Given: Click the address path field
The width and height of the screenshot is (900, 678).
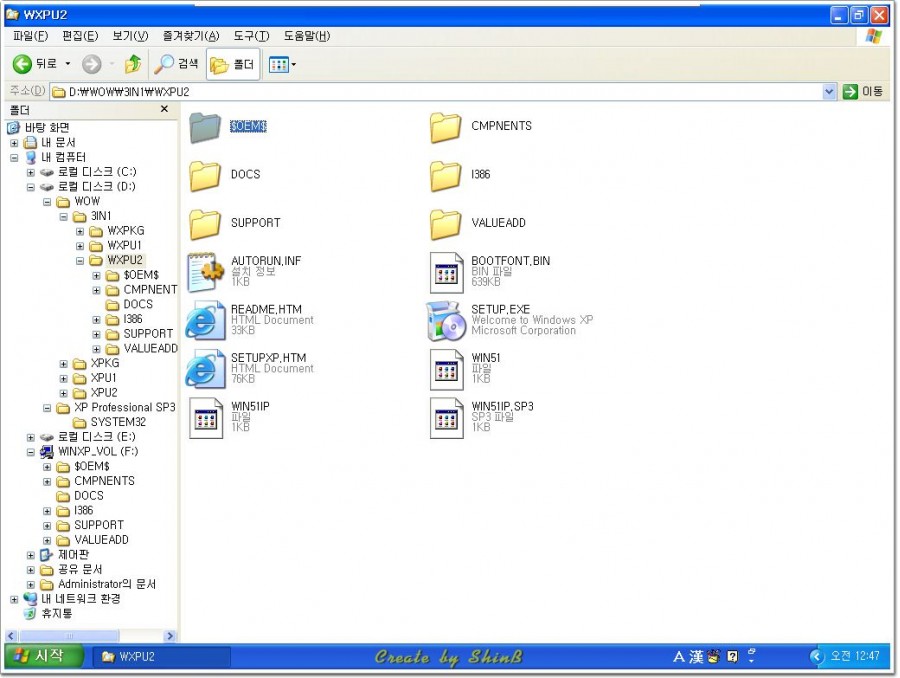Looking at the screenshot, I should click(436, 91).
